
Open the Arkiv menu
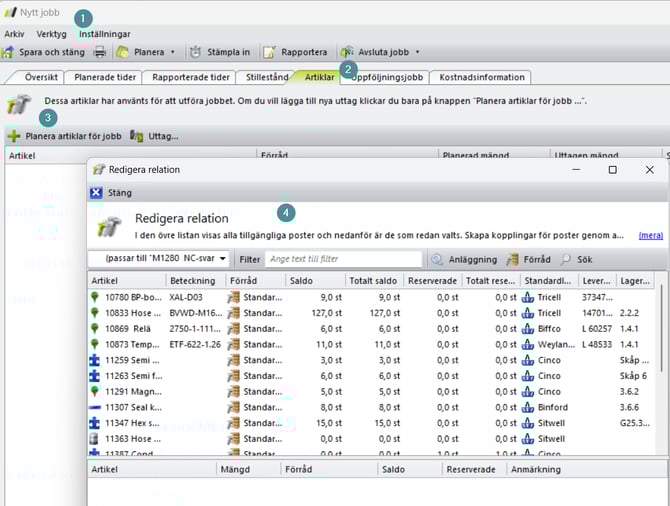click(x=14, y=34)
